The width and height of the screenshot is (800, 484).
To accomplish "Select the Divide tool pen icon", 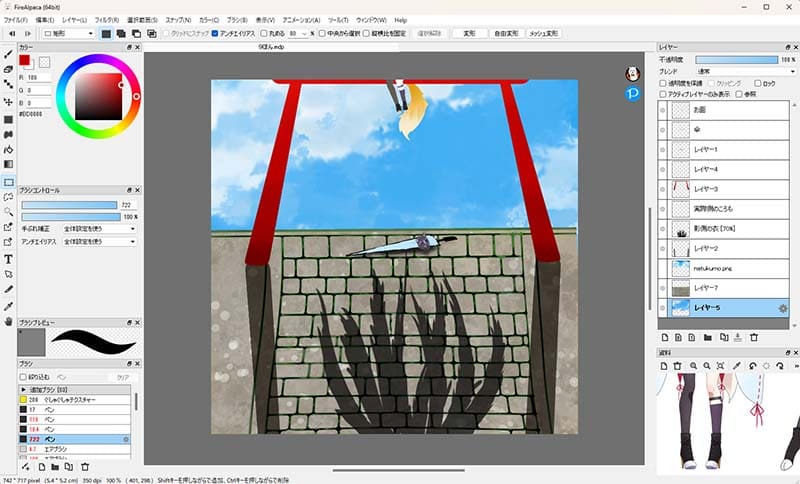I will pyautogui.click(x=8, y=289).
